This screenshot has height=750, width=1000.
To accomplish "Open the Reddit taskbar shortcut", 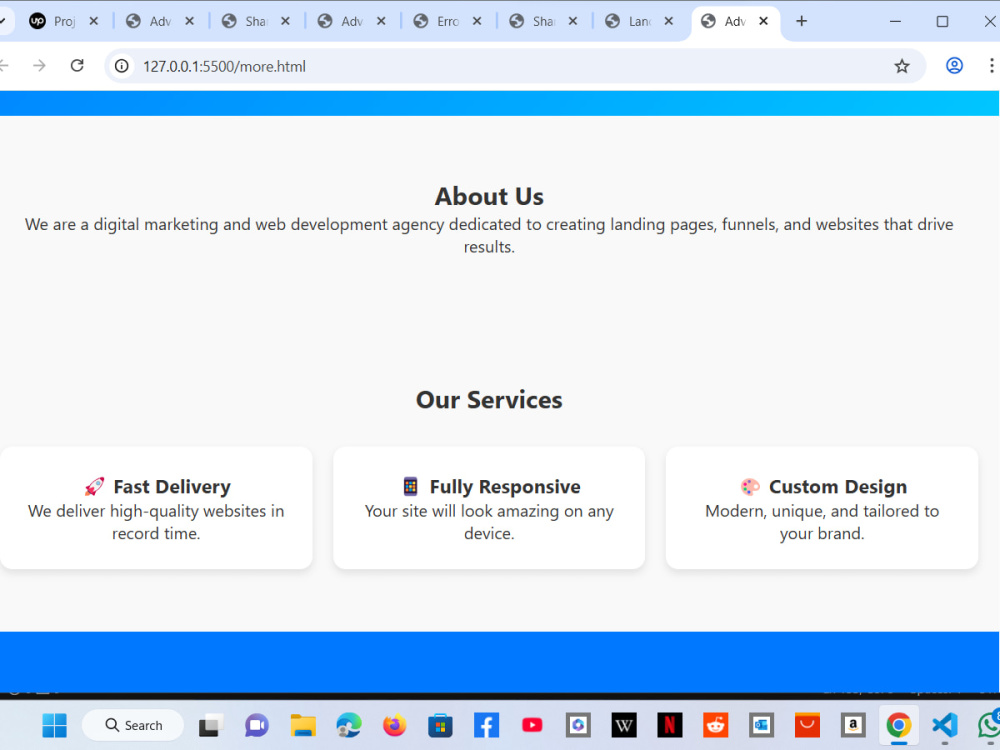I will 716,725.
